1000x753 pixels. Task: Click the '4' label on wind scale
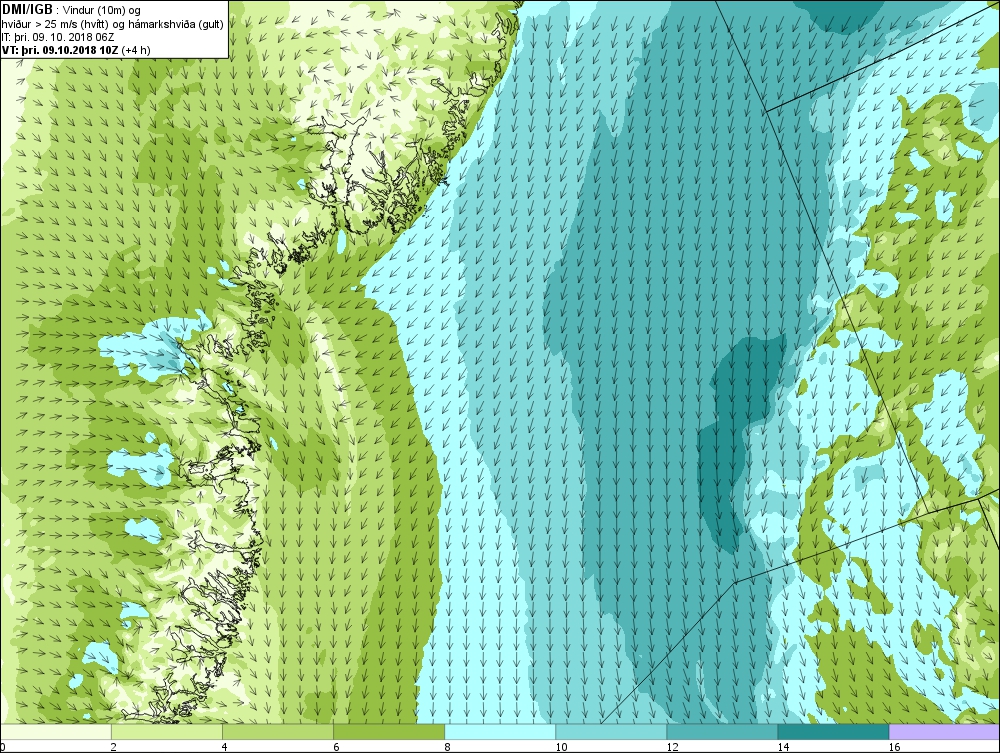[x=225, y=747]
